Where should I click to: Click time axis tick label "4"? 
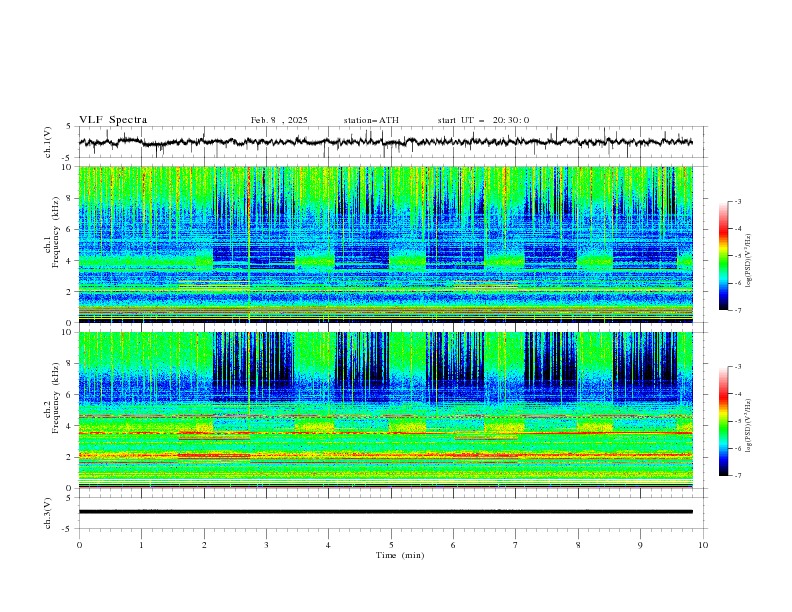328,545
